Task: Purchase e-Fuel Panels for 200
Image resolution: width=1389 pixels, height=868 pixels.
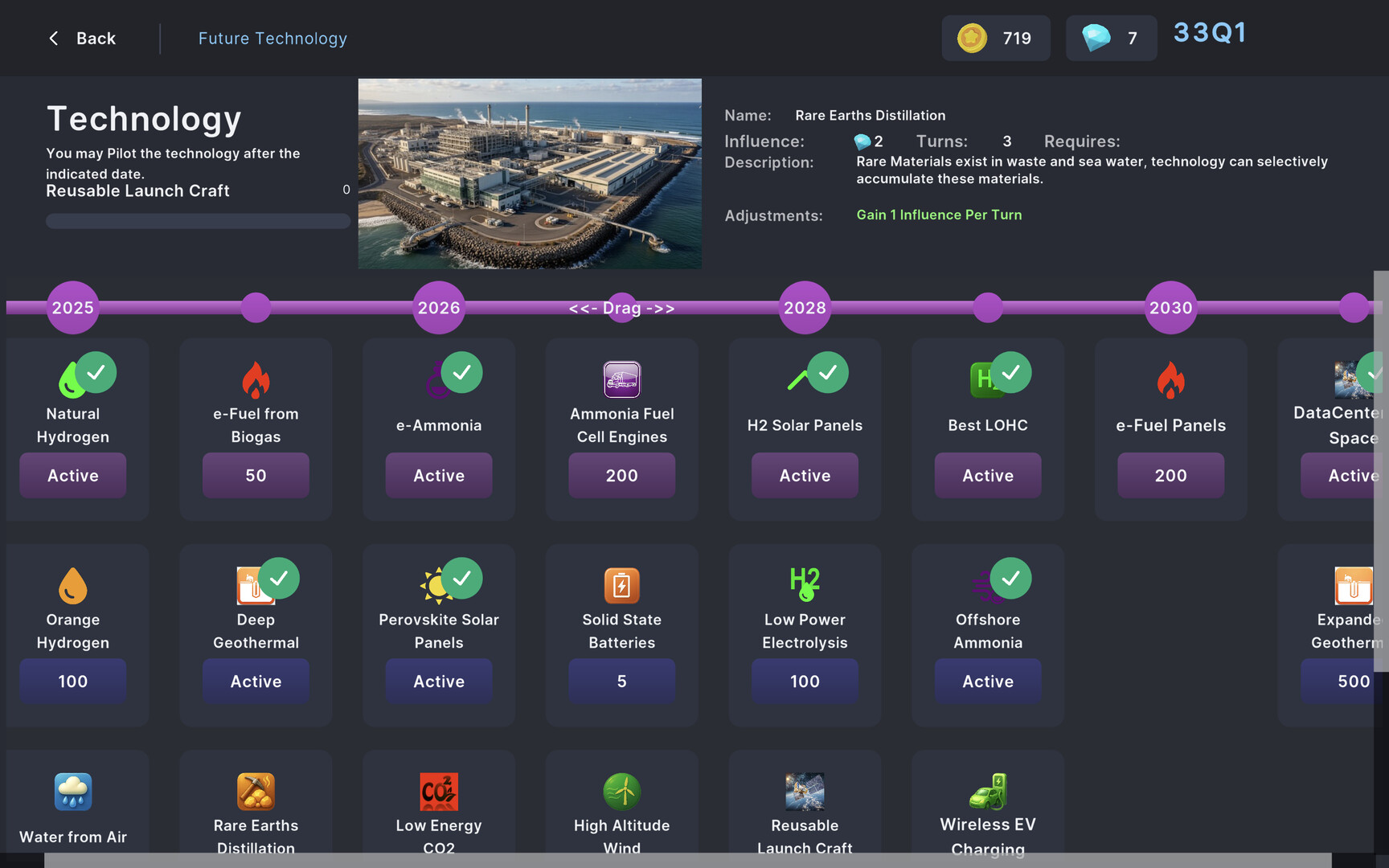Action: pos(1170,476)
